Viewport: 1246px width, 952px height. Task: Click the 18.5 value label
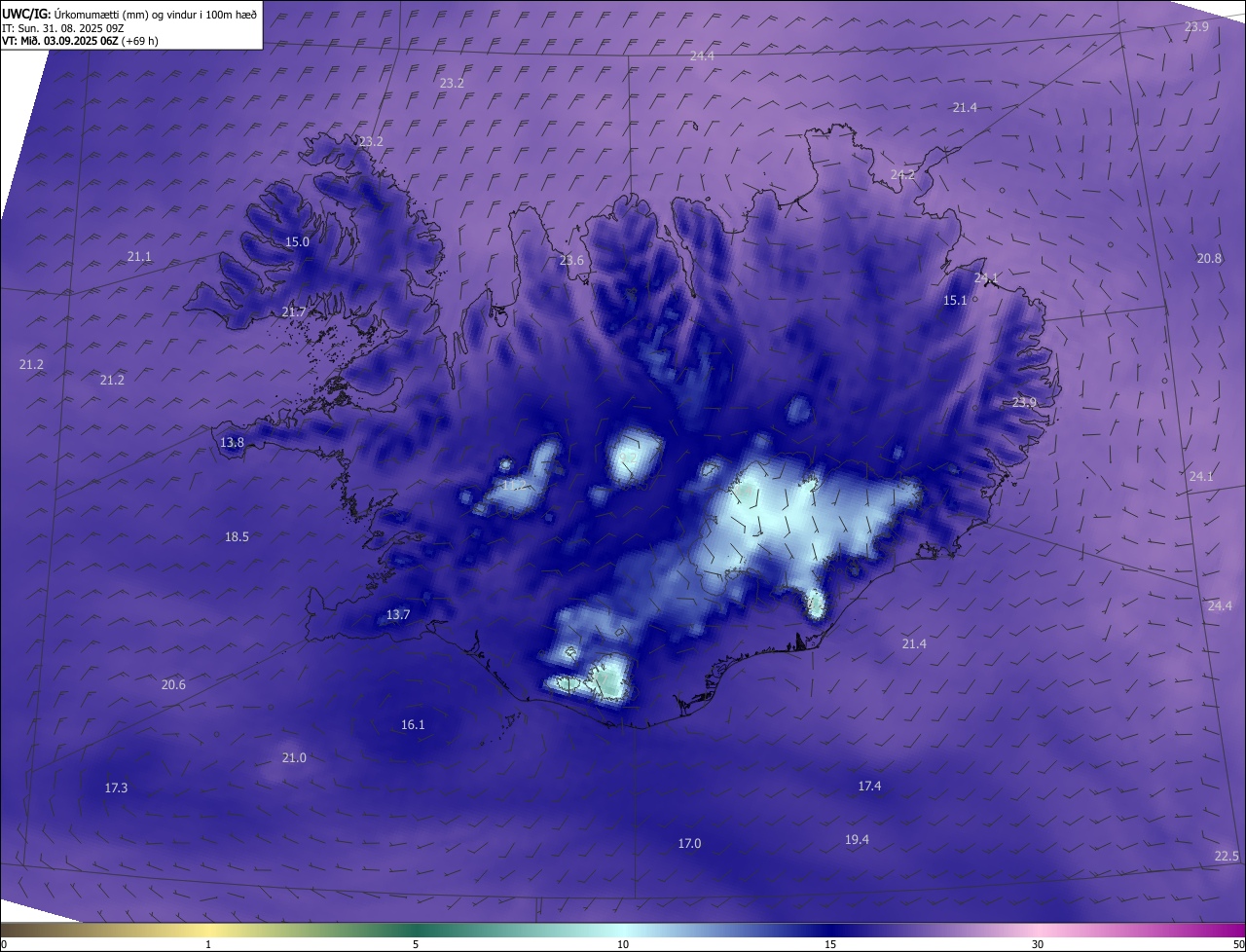pyautogui.click(x=237, y=536)
